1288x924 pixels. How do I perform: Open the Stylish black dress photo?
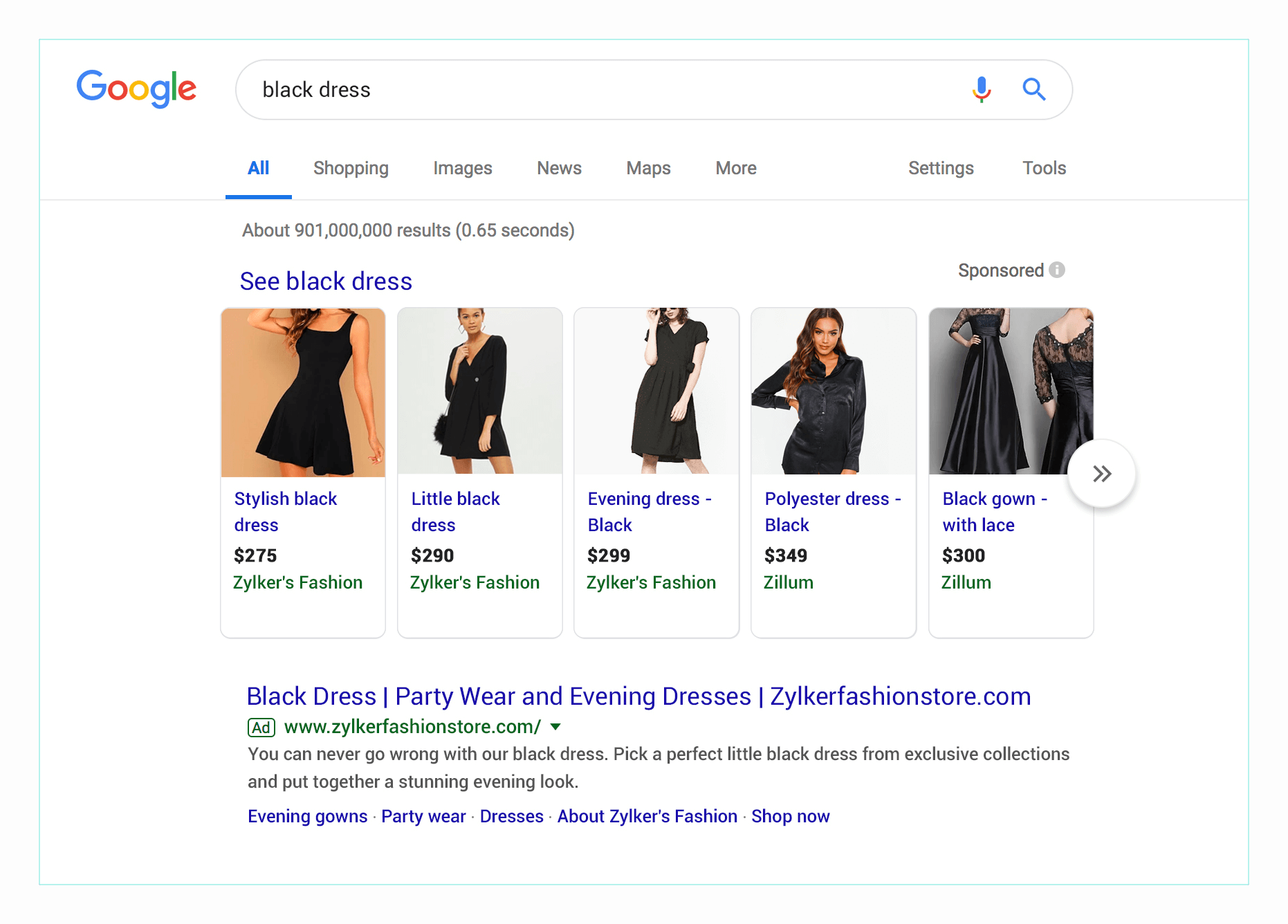tap(303, 392)
